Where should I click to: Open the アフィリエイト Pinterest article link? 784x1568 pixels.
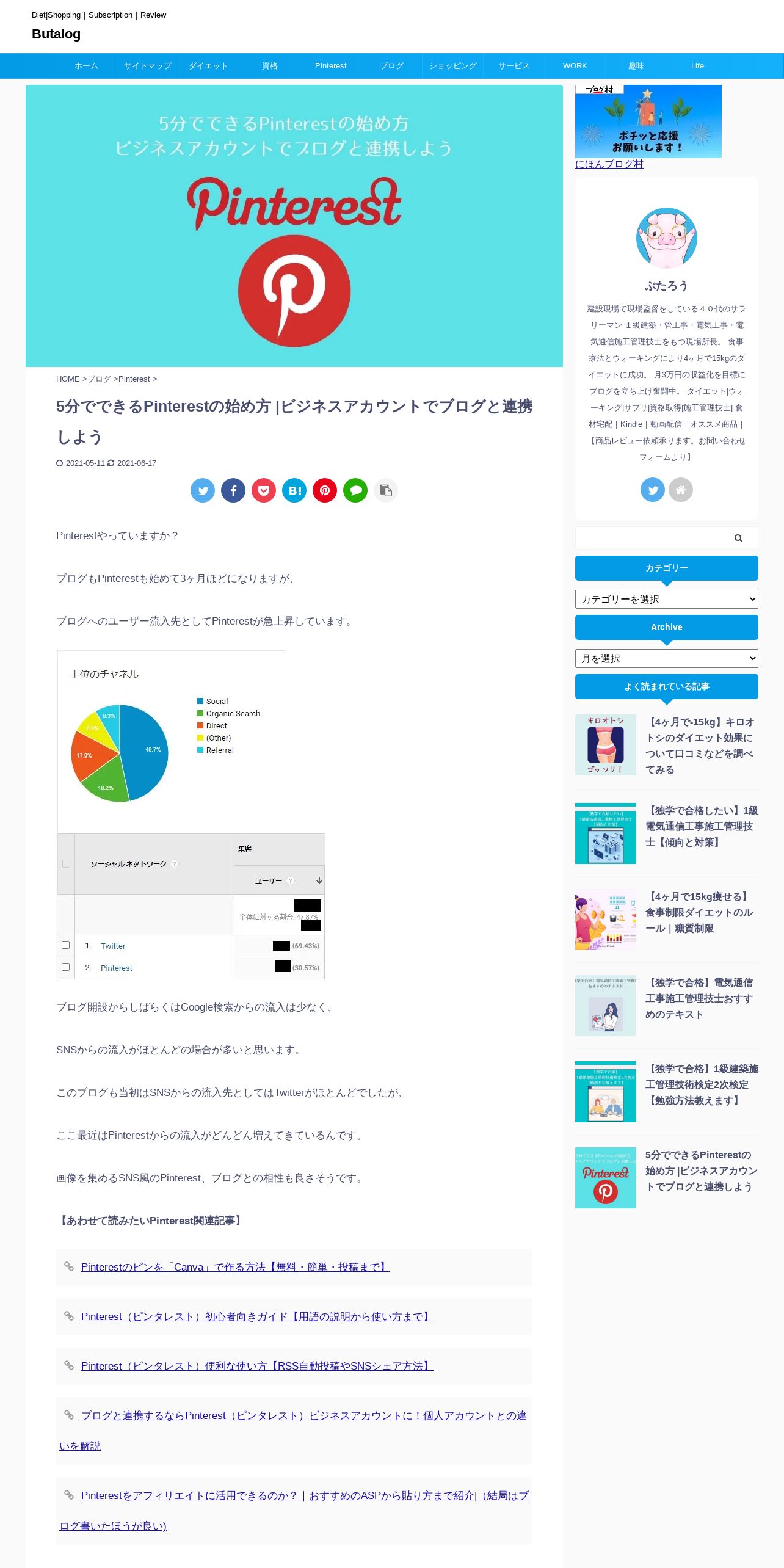294,1511
